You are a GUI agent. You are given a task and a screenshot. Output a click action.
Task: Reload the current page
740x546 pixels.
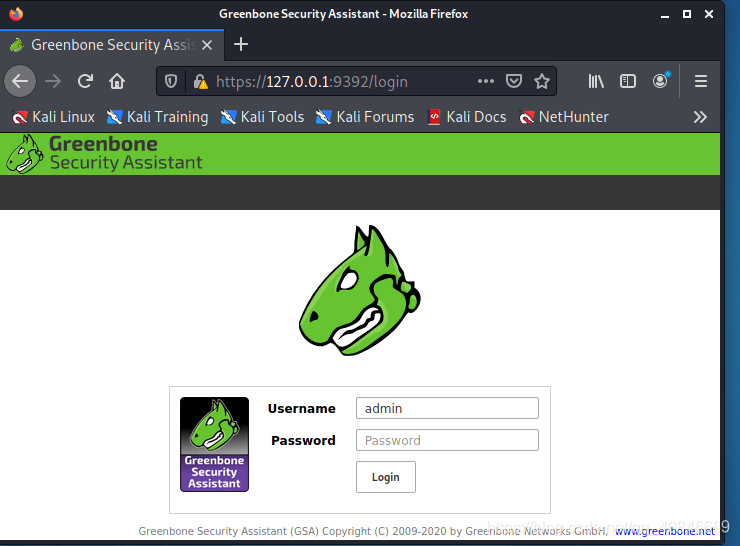85,81
